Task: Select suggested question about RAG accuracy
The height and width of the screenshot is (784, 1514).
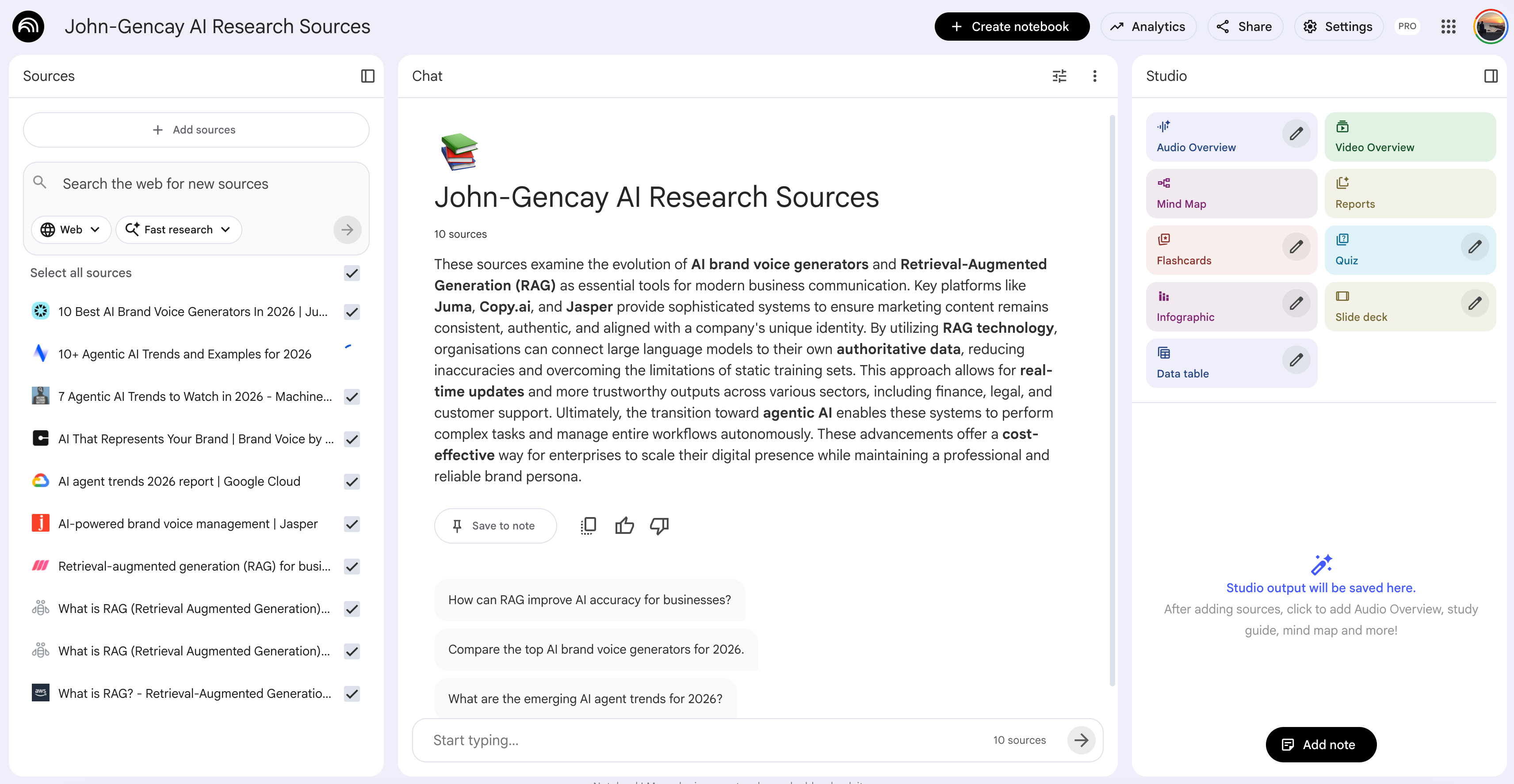Action: pos(589,600)
